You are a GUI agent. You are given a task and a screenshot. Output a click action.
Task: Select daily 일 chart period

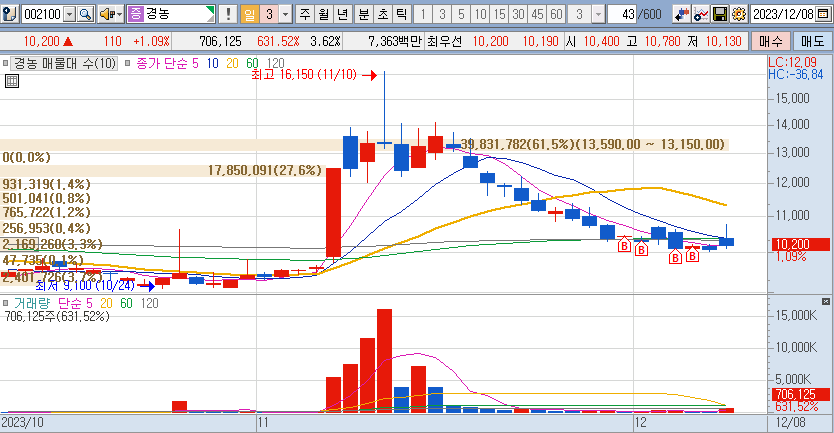(x=249, y=14)
